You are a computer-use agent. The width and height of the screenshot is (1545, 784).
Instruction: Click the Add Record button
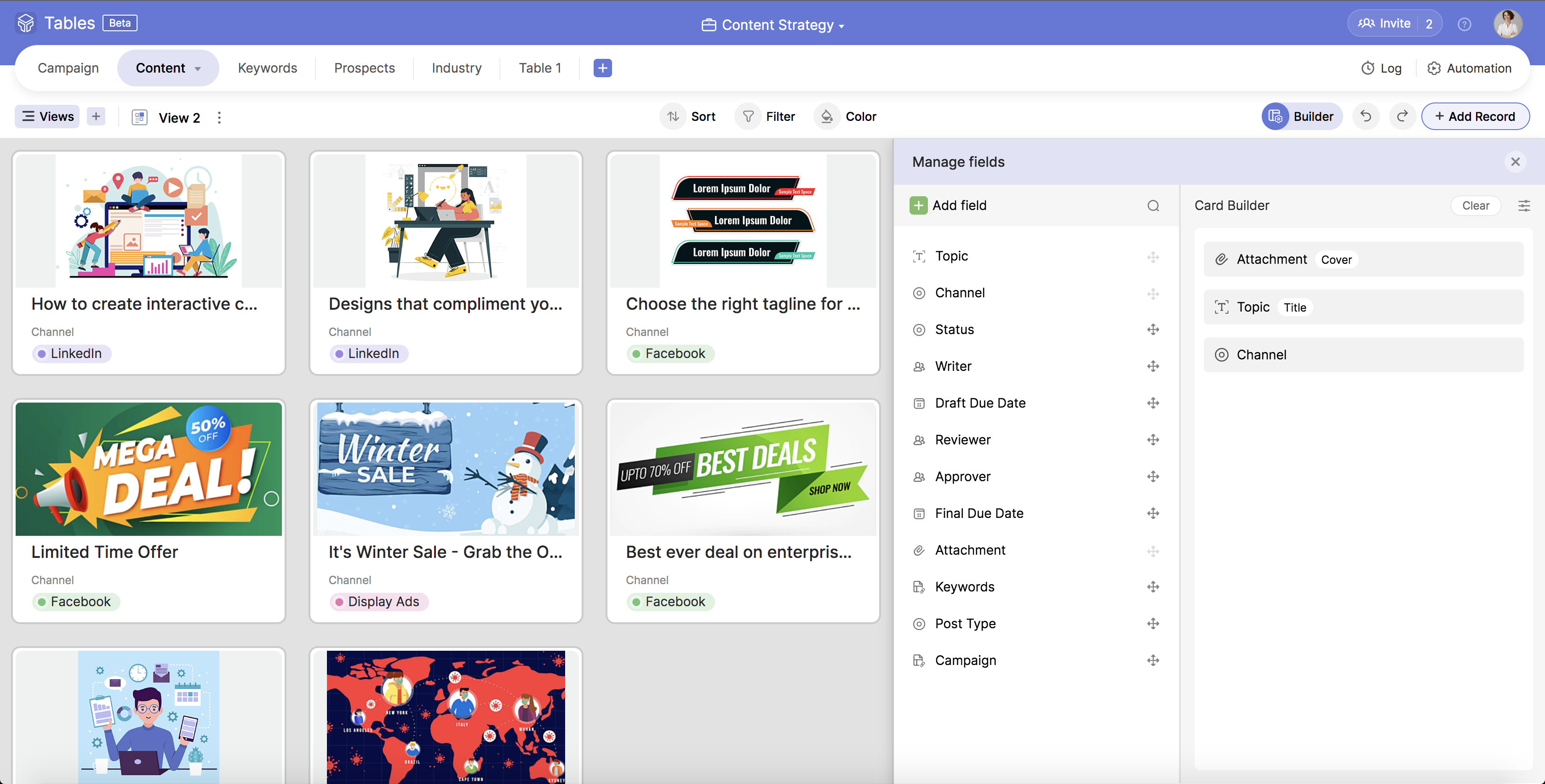[1475, 116]
